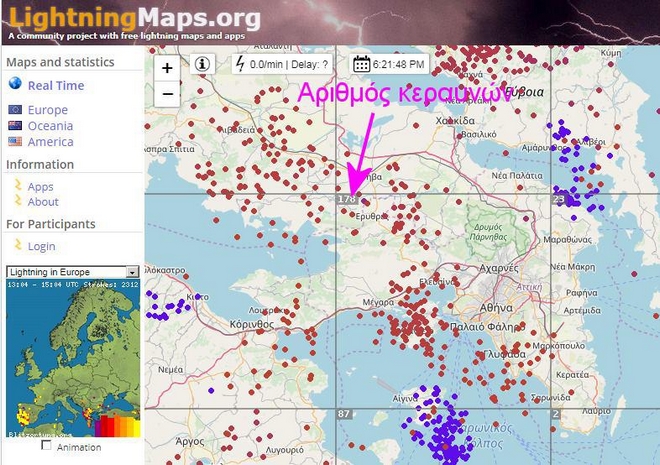The width and height of the screenshot is (660, 465).
Task: Zoom in the map with plus button
Action: pyautogui.click(x=167, y=68)
